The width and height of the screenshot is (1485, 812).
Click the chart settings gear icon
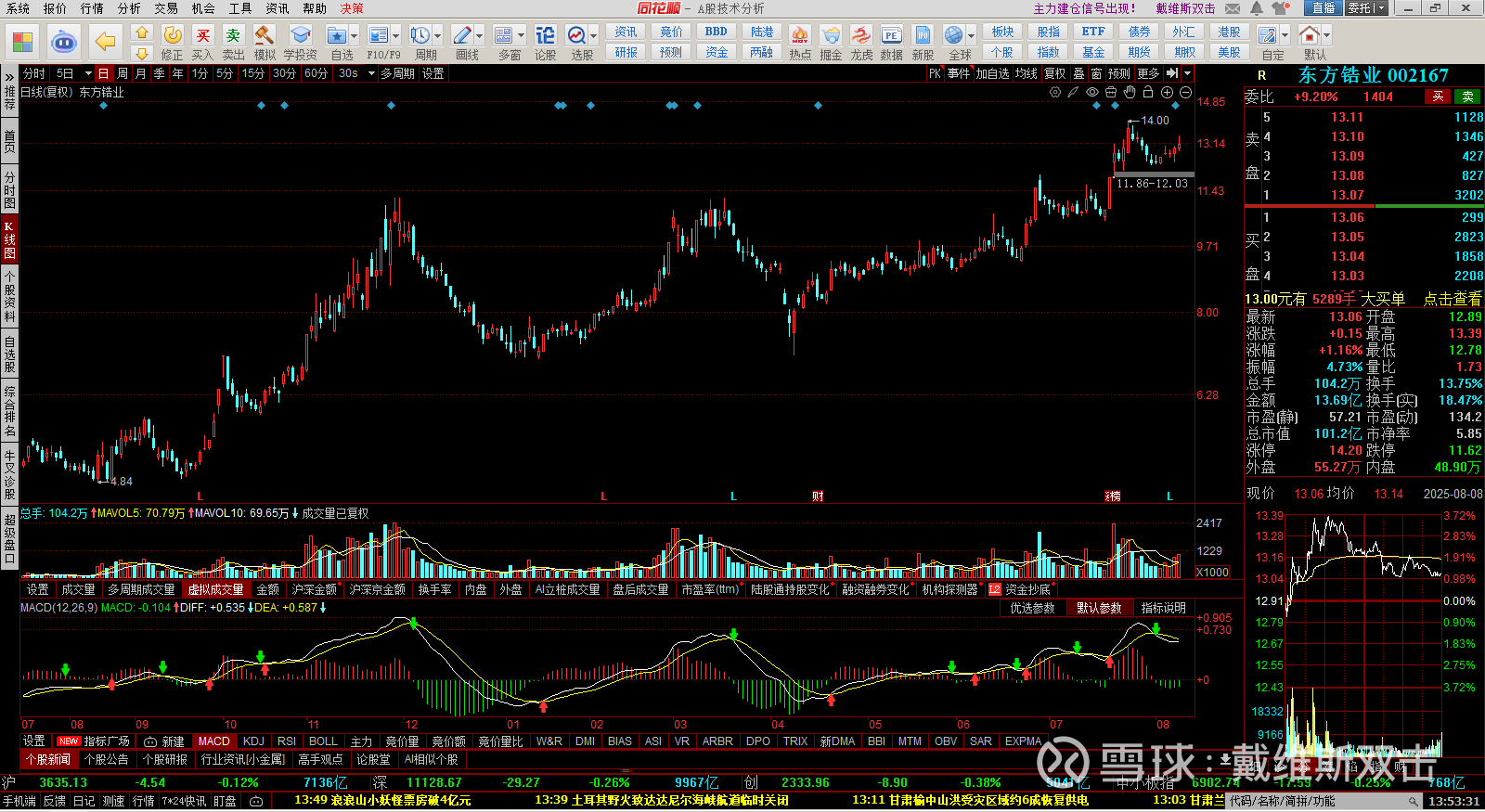pyautogui.click(x=1055, y=92)
